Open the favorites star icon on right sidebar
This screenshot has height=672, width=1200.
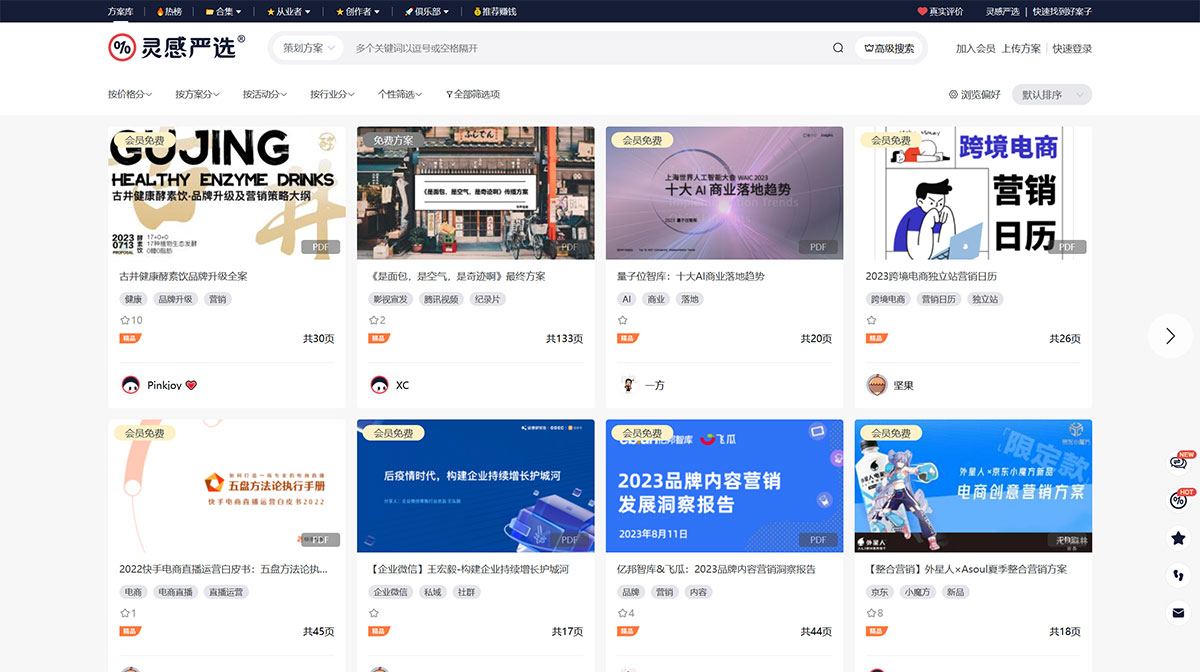pos(1178,537)
